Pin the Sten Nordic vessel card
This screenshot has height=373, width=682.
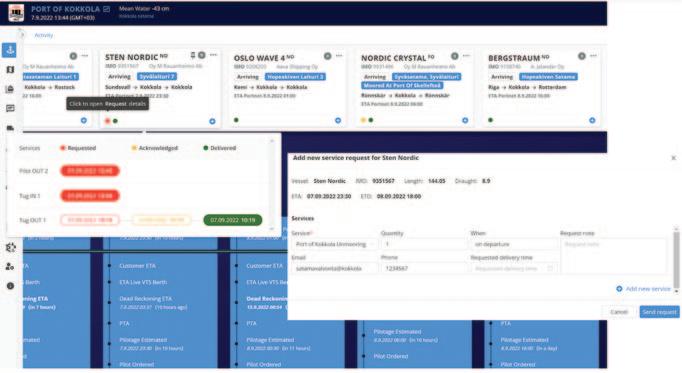click(x=193, y=55)
